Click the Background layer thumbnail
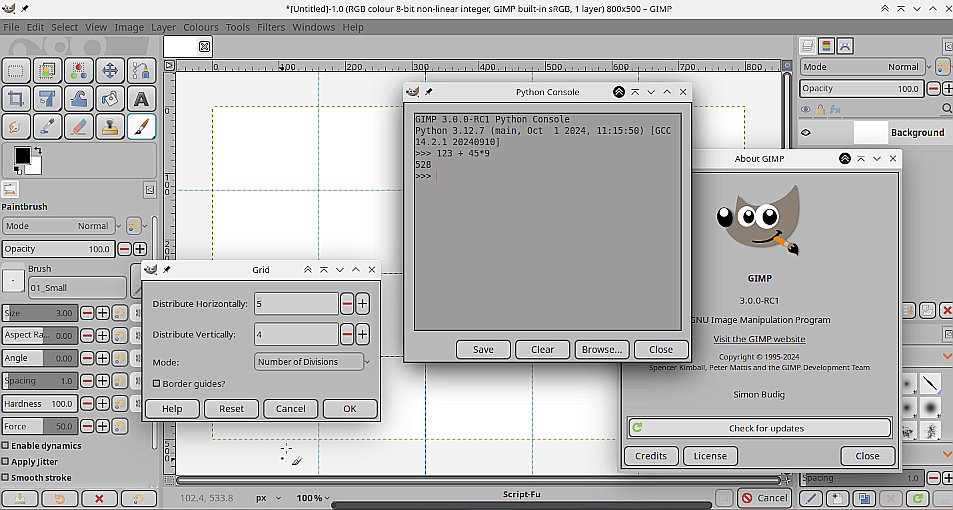 coord(870,133)
